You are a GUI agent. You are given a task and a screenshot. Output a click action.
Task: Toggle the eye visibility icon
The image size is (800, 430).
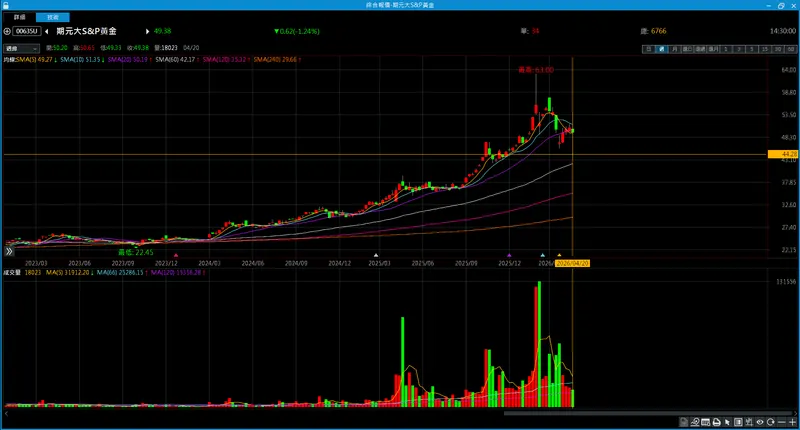[760, 422]
